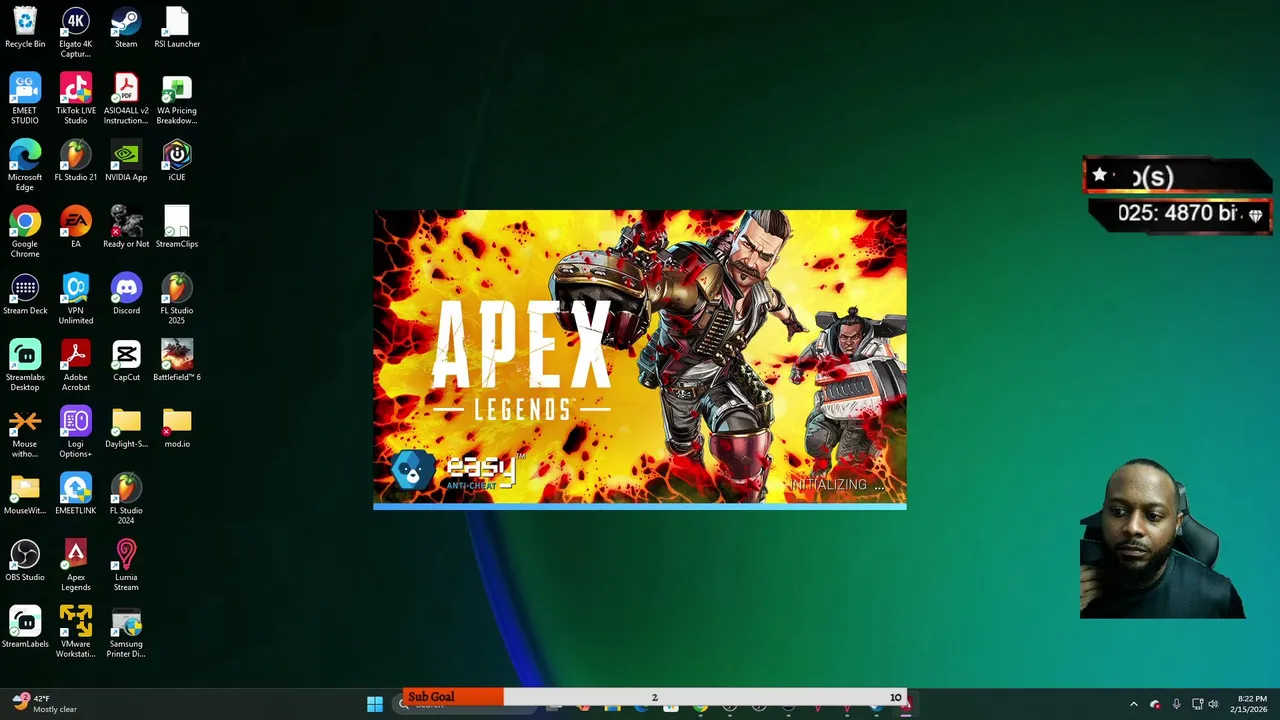Launch EMEET STUDIO from the desktop
The image size is (1280, 720).
[25, 98]
